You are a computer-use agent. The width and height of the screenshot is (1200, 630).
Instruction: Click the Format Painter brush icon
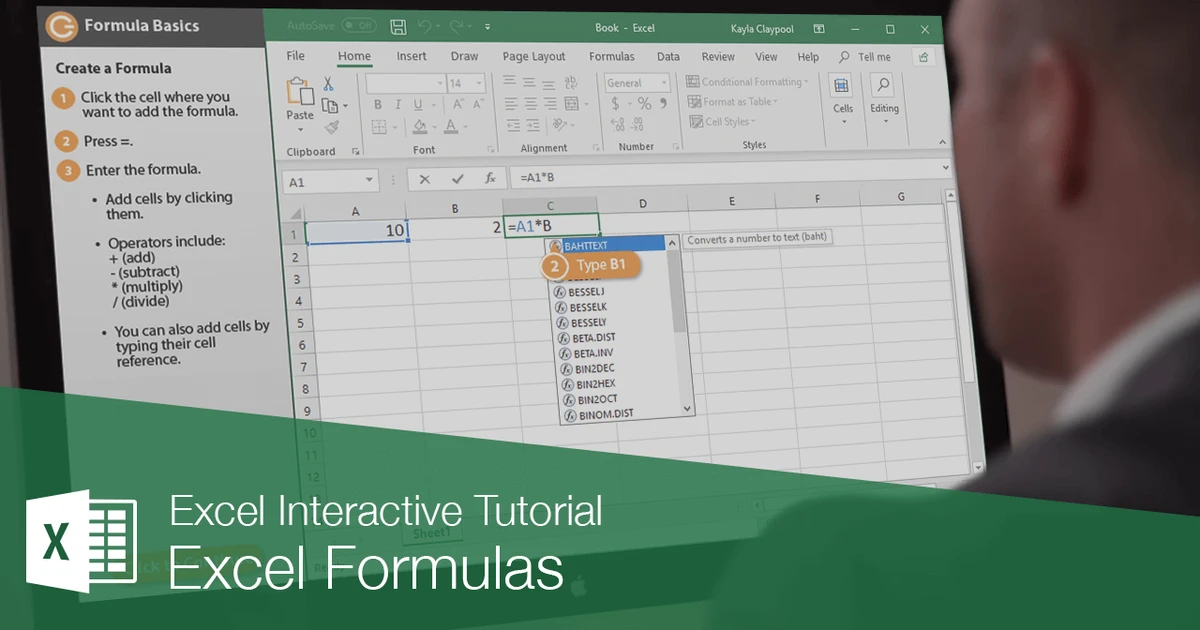pos(332,127)
